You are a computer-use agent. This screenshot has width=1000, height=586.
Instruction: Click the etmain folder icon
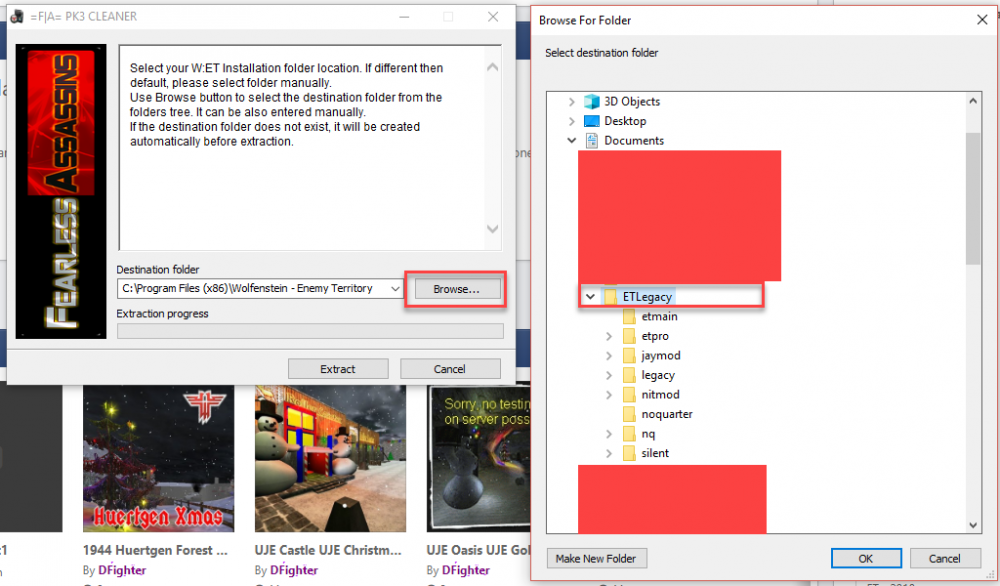[x=629, y=316]
